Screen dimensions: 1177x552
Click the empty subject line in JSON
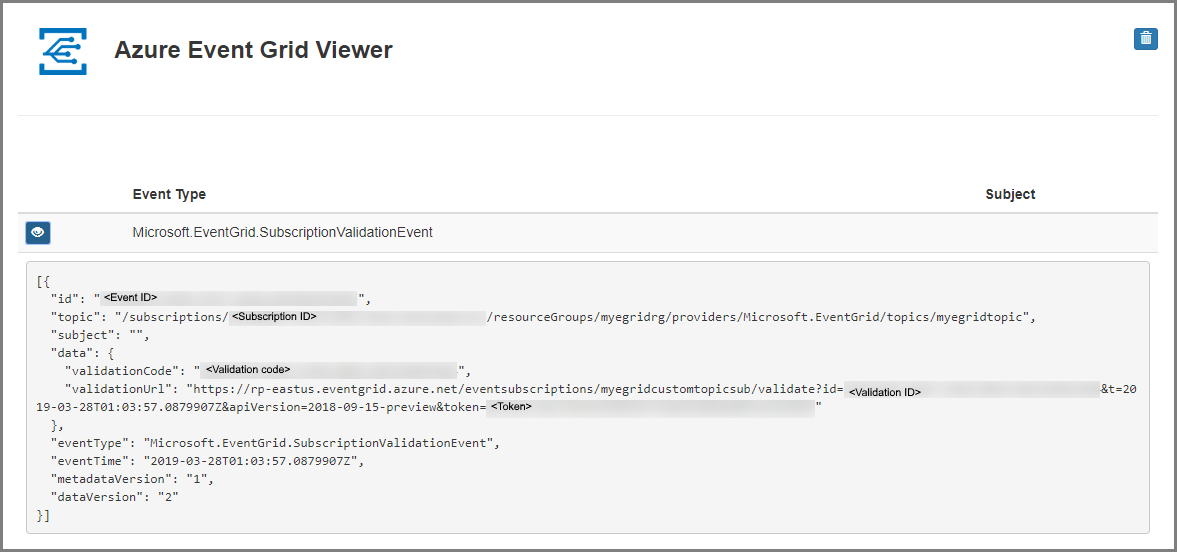click(100, 335)
